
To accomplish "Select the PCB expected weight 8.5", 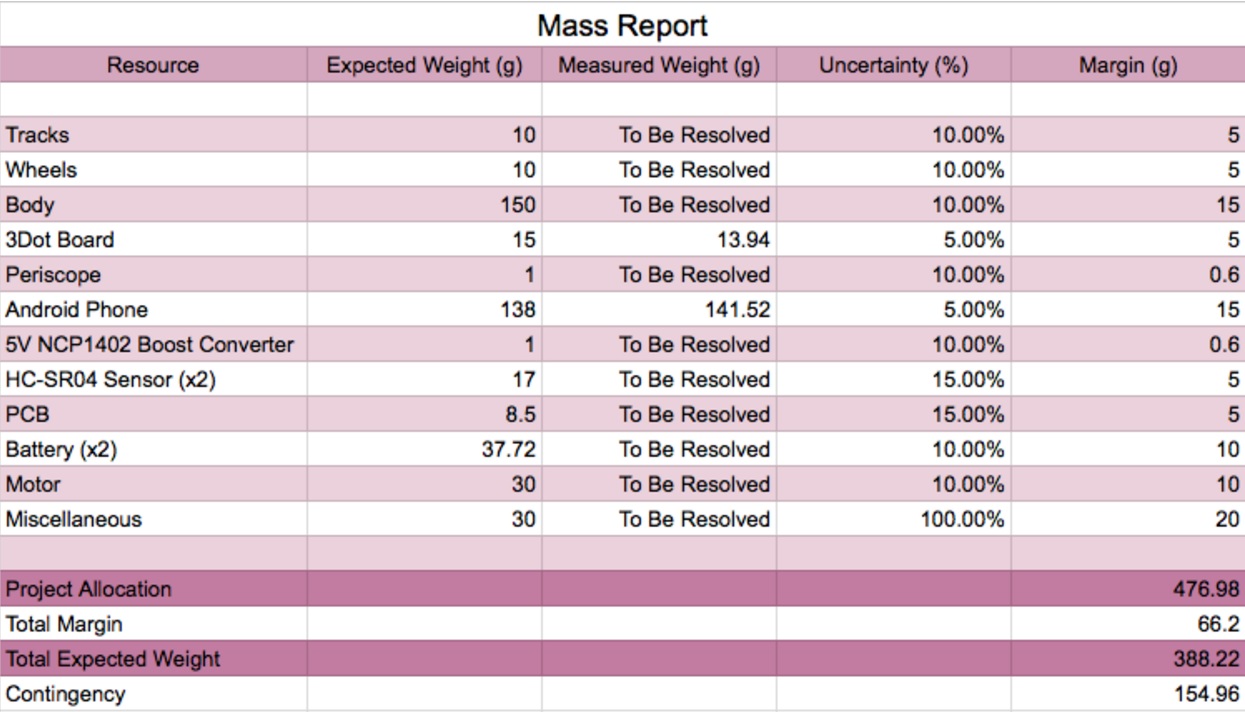I will click(x=424, y=414).
